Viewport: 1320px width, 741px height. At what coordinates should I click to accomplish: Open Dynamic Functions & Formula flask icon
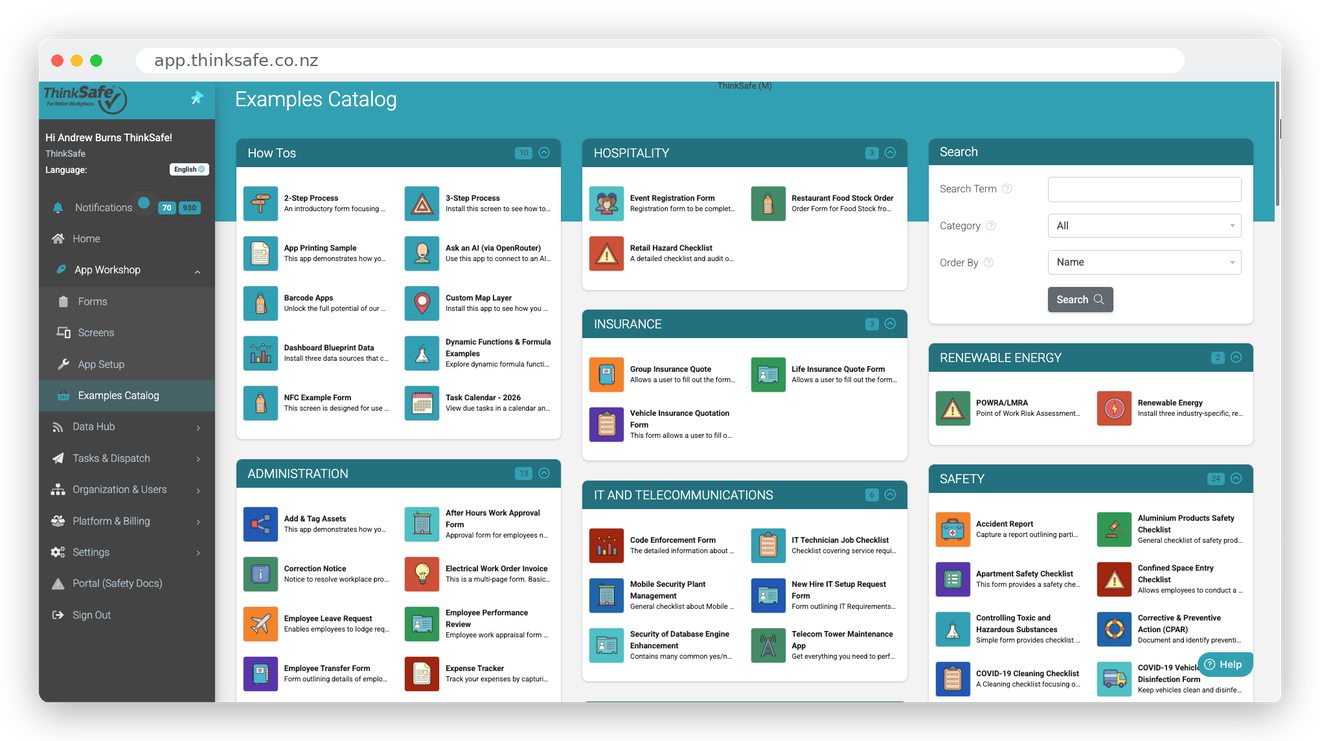(x=422, y=354)
